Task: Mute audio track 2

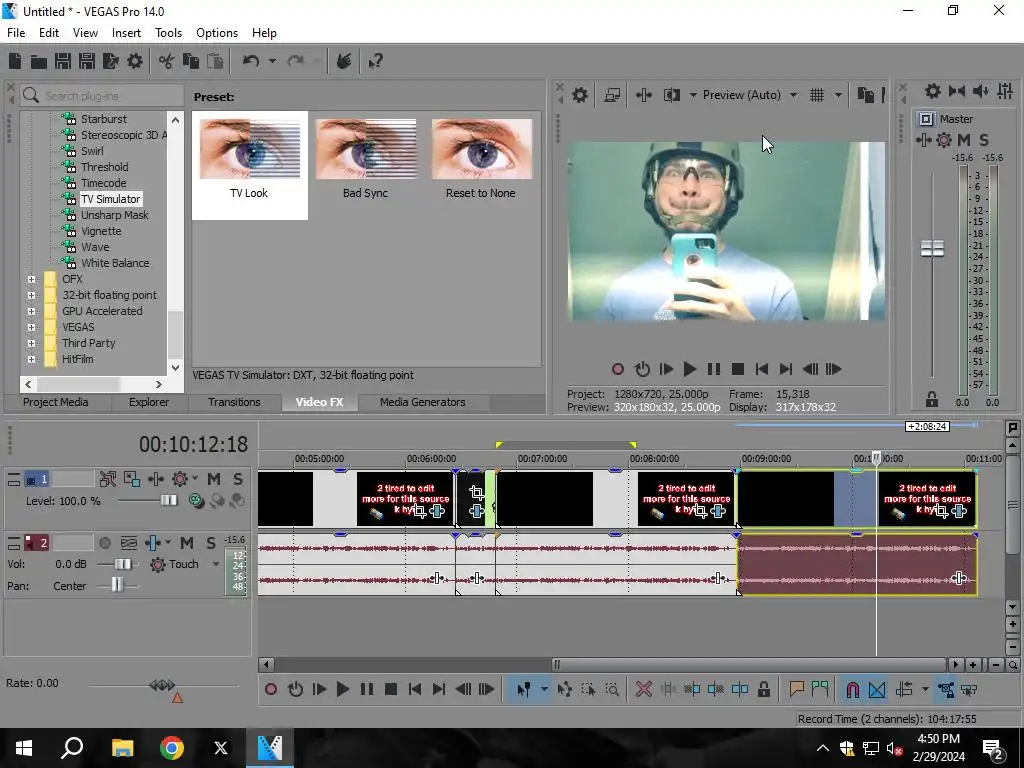Action: (187, 543)
